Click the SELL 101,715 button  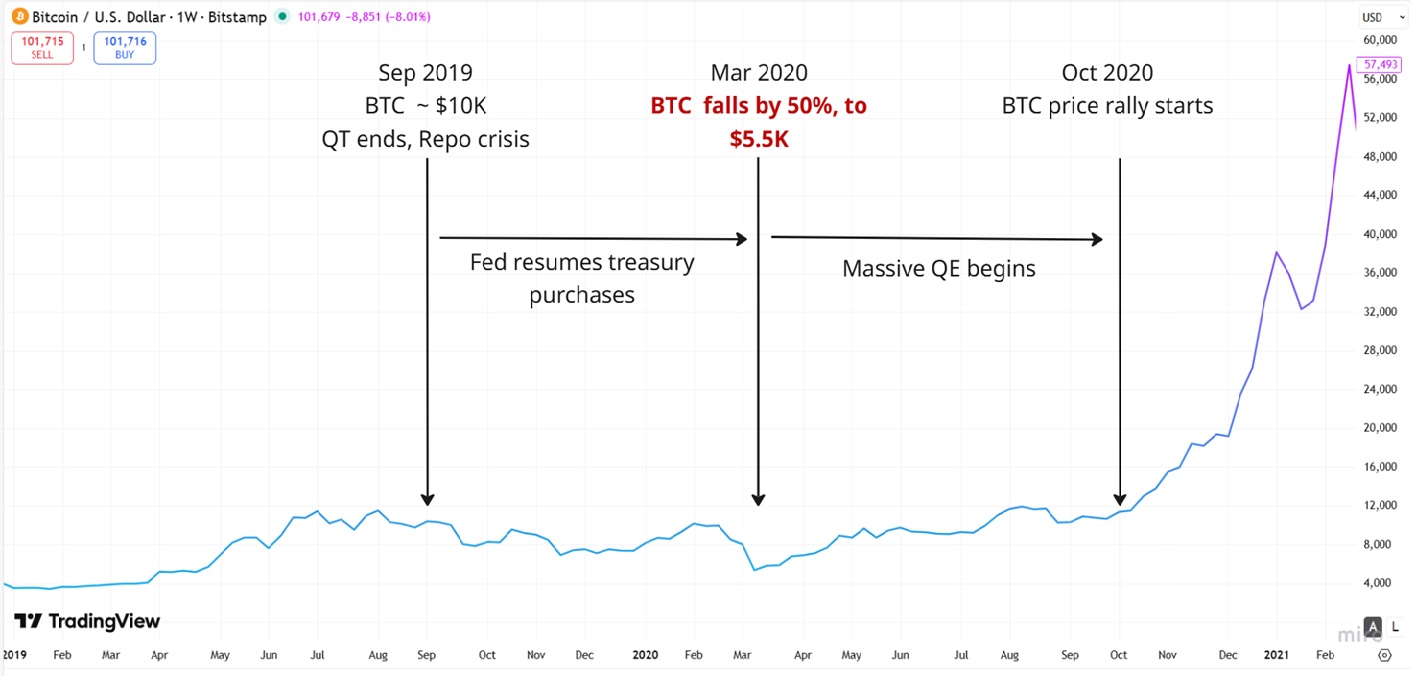[x=42, y=48]
